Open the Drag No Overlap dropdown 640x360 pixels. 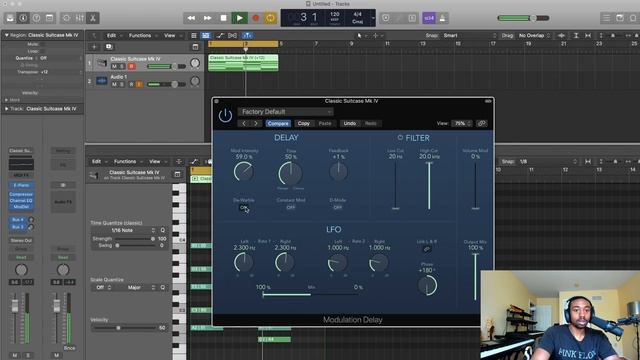[534, 36]
